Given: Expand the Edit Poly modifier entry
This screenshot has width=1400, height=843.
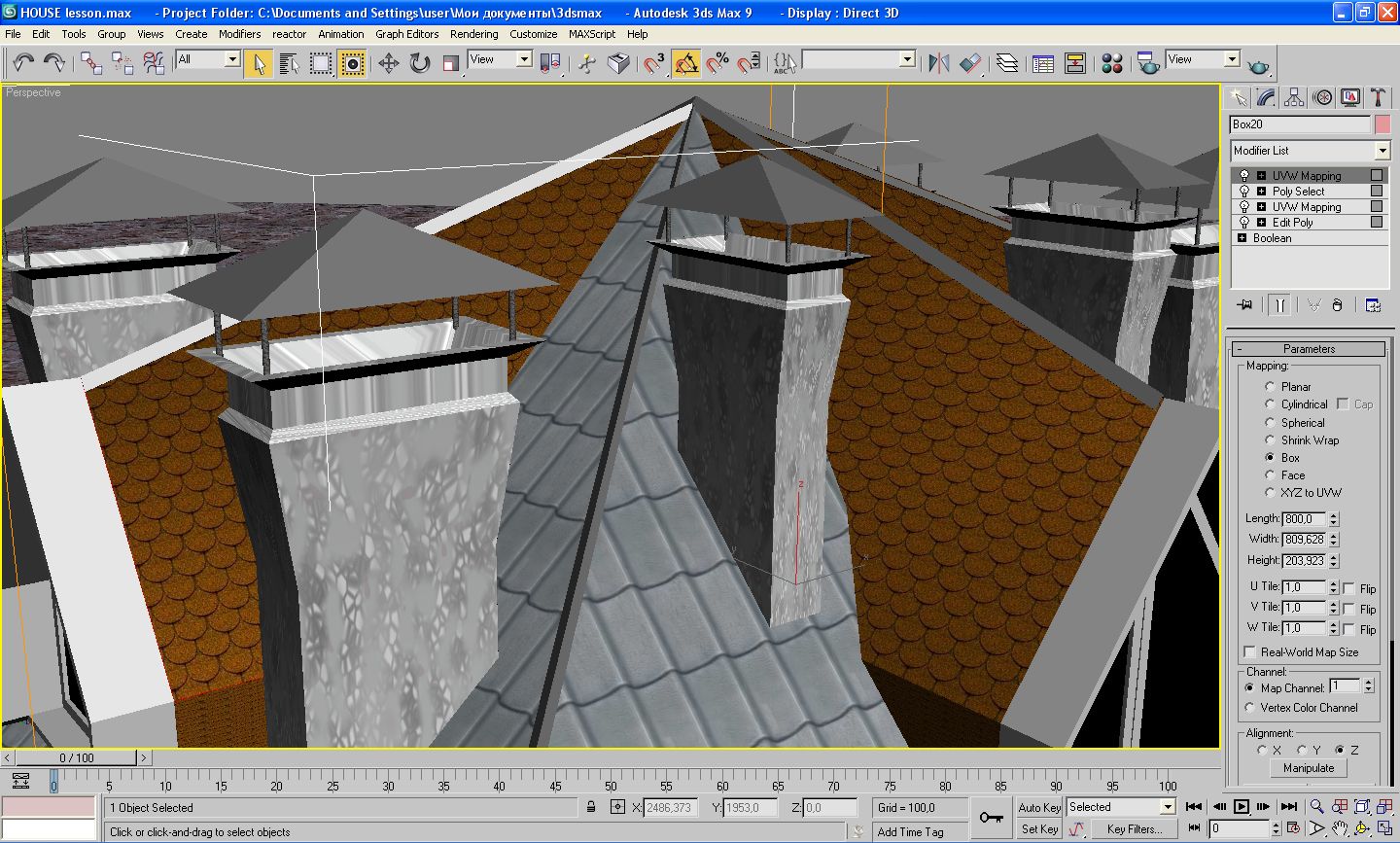Looking at the screenshot, I should [x=1261, y=223].
